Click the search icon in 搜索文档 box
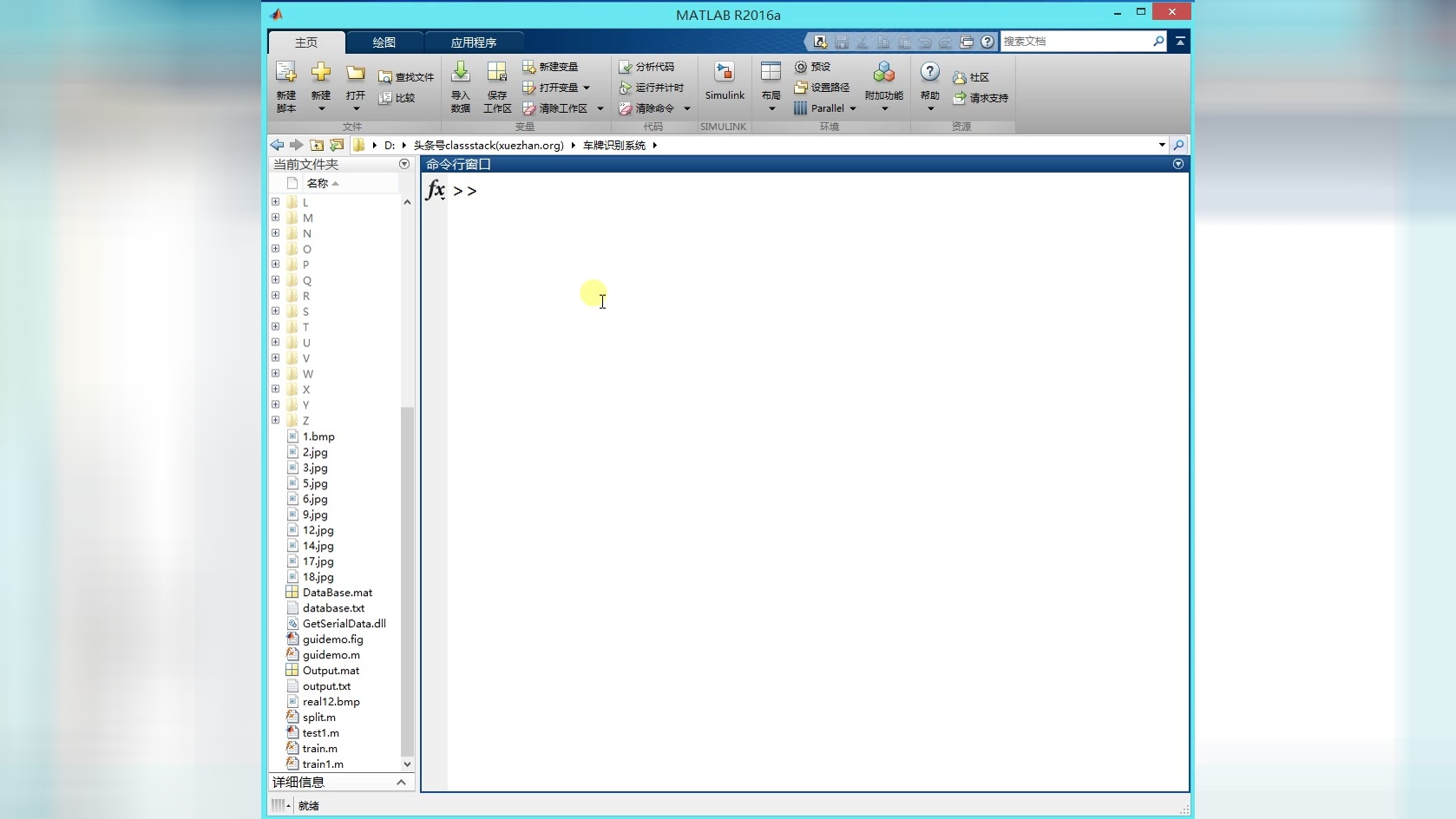 [1158, 41]
